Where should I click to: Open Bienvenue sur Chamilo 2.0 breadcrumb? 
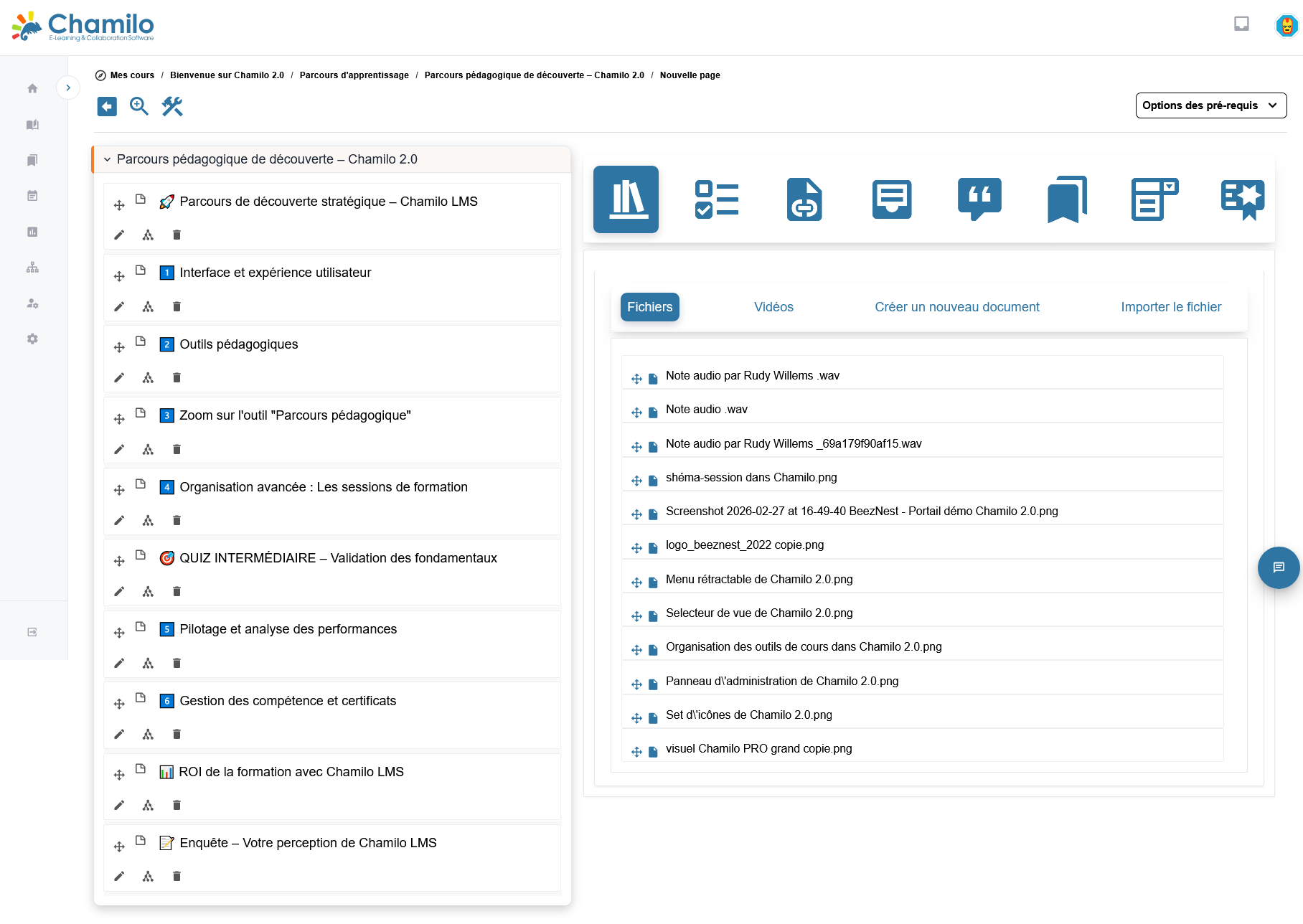coord(227,75)
